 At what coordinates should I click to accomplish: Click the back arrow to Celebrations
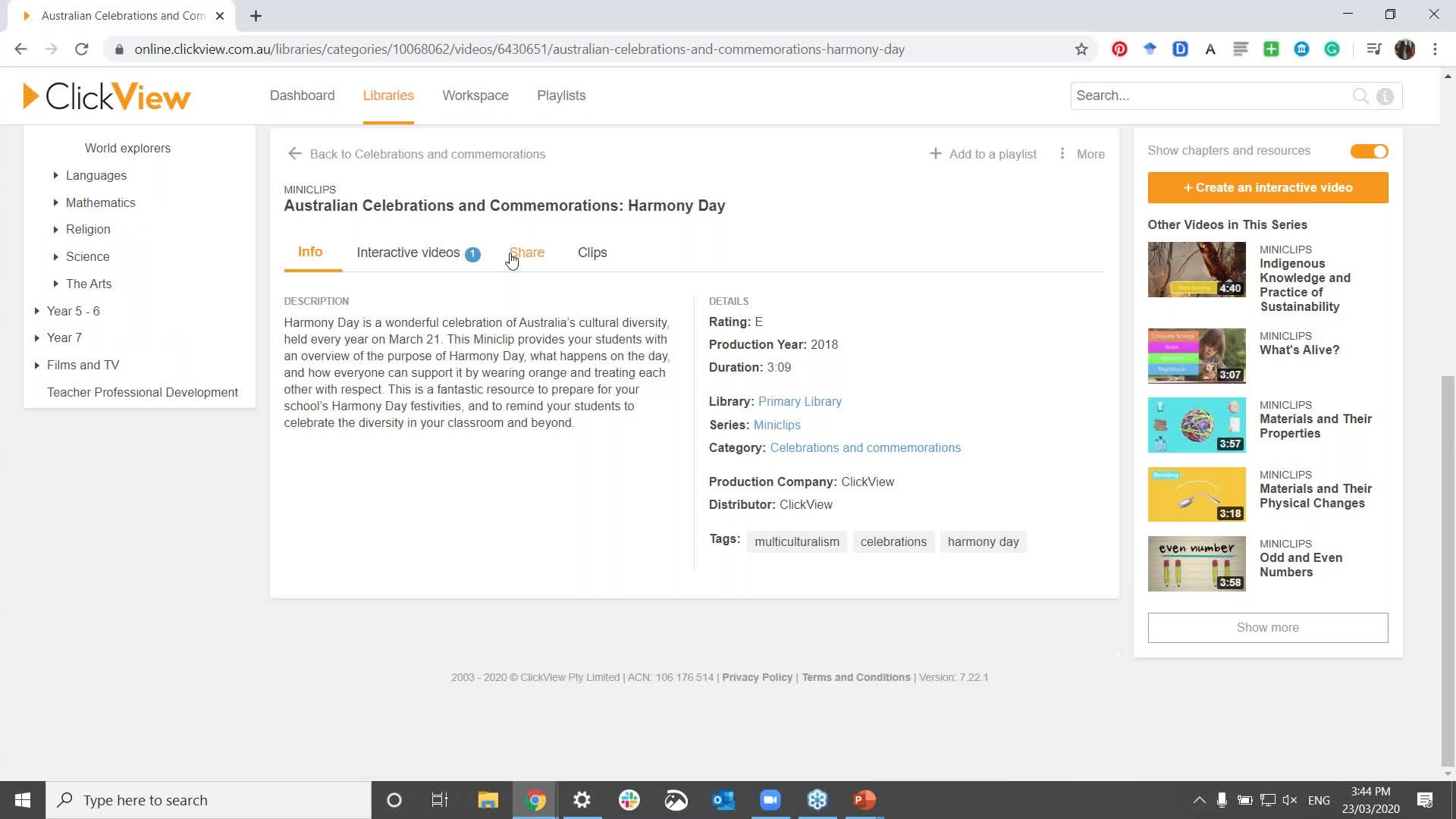pos(294,154)
